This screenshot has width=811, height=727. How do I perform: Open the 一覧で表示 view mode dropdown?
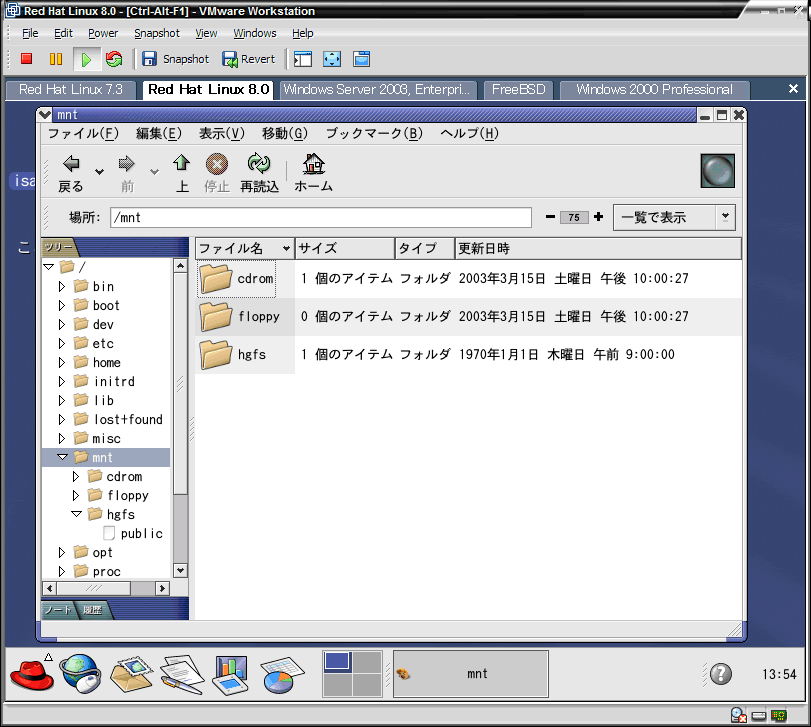(674, 217)
